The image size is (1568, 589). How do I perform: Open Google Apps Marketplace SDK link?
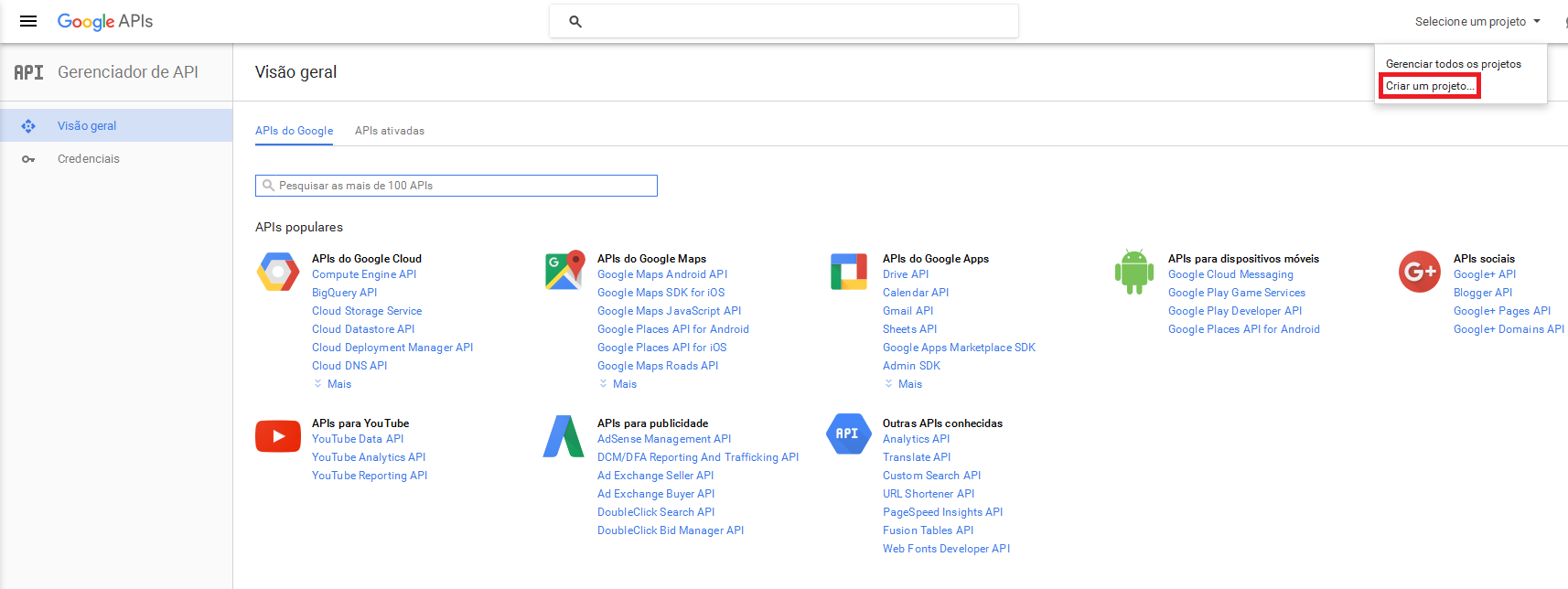point(960,348)
